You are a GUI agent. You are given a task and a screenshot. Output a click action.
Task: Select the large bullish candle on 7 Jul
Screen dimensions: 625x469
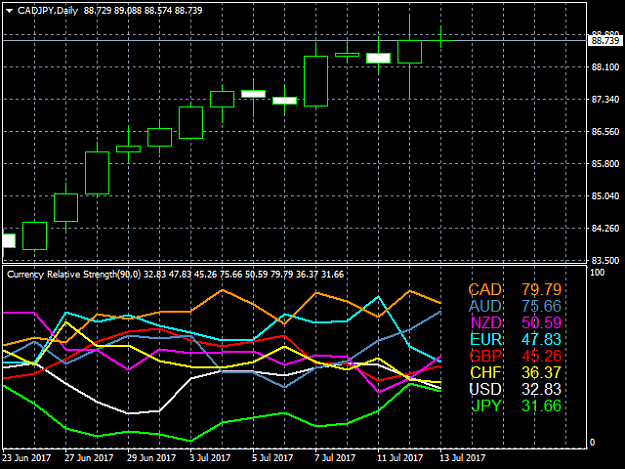coord(316,81)
